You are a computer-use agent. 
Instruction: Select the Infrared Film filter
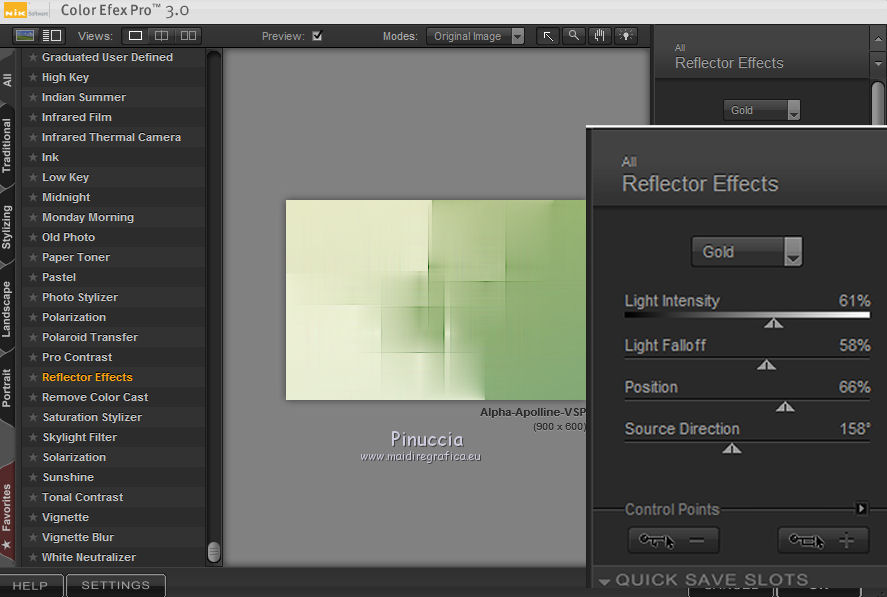(x=77, y=117)
